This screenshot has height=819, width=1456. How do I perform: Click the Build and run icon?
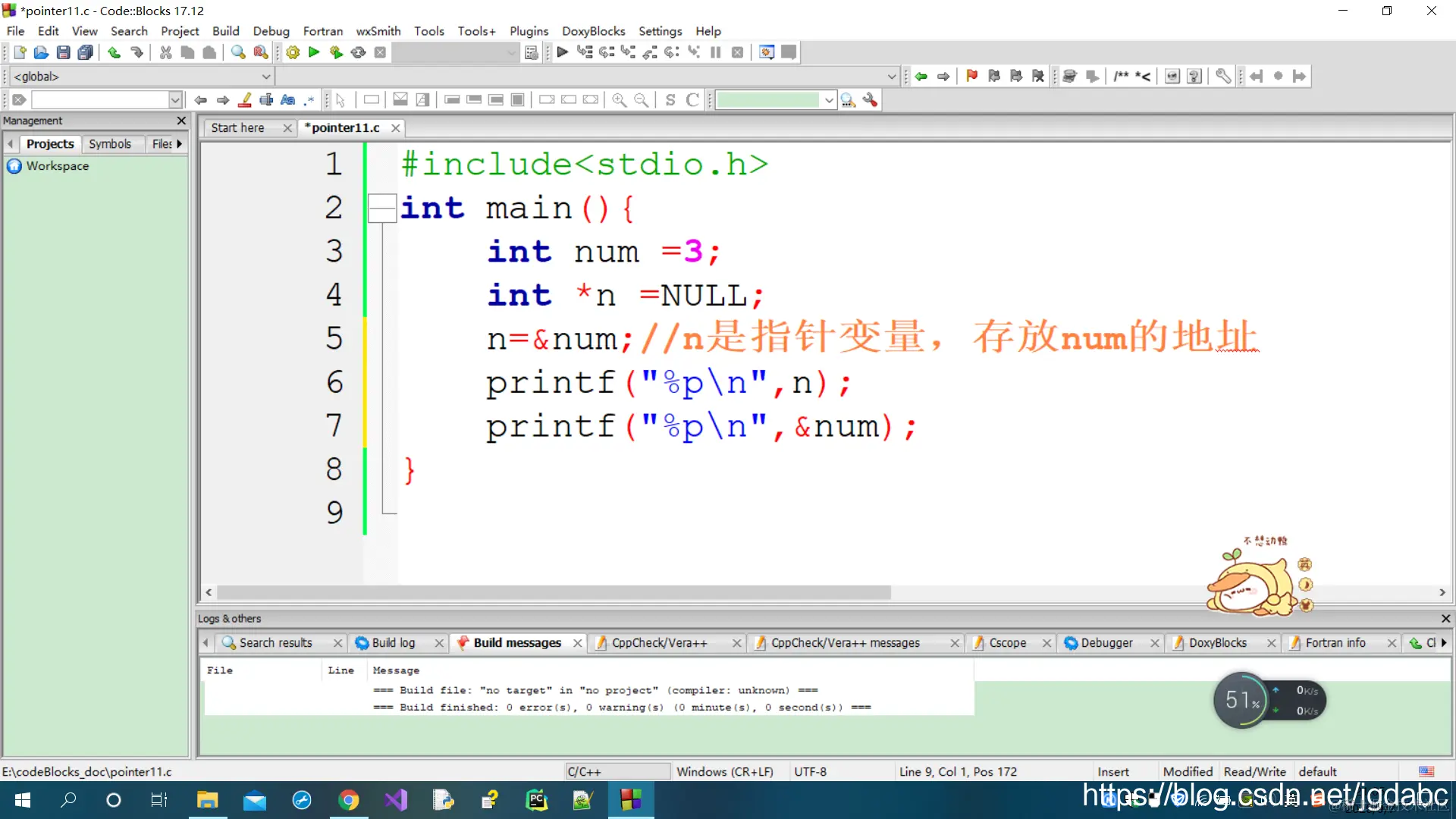(336, 52)
